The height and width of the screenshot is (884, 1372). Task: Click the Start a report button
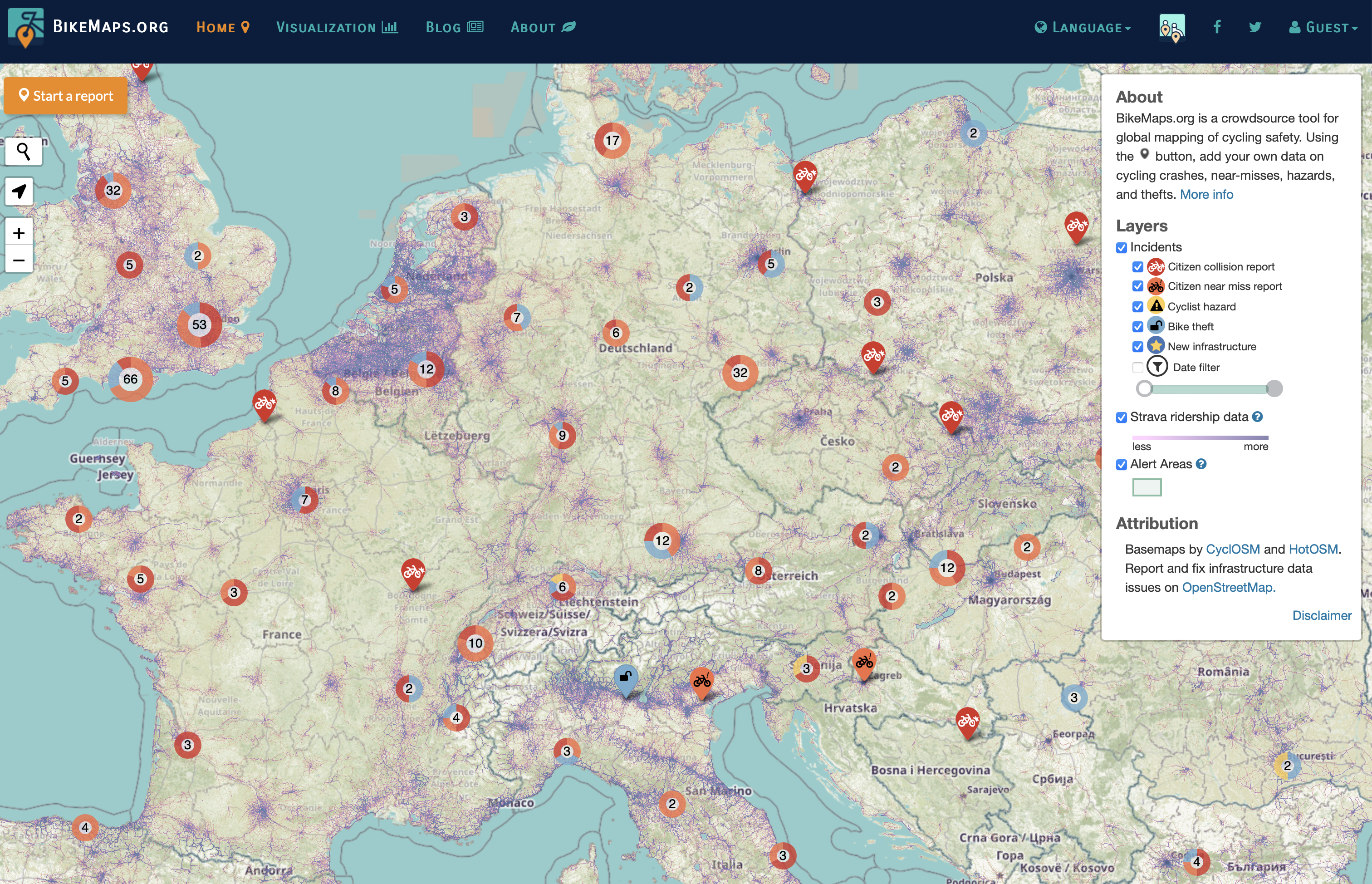click(x=65, y=96)
